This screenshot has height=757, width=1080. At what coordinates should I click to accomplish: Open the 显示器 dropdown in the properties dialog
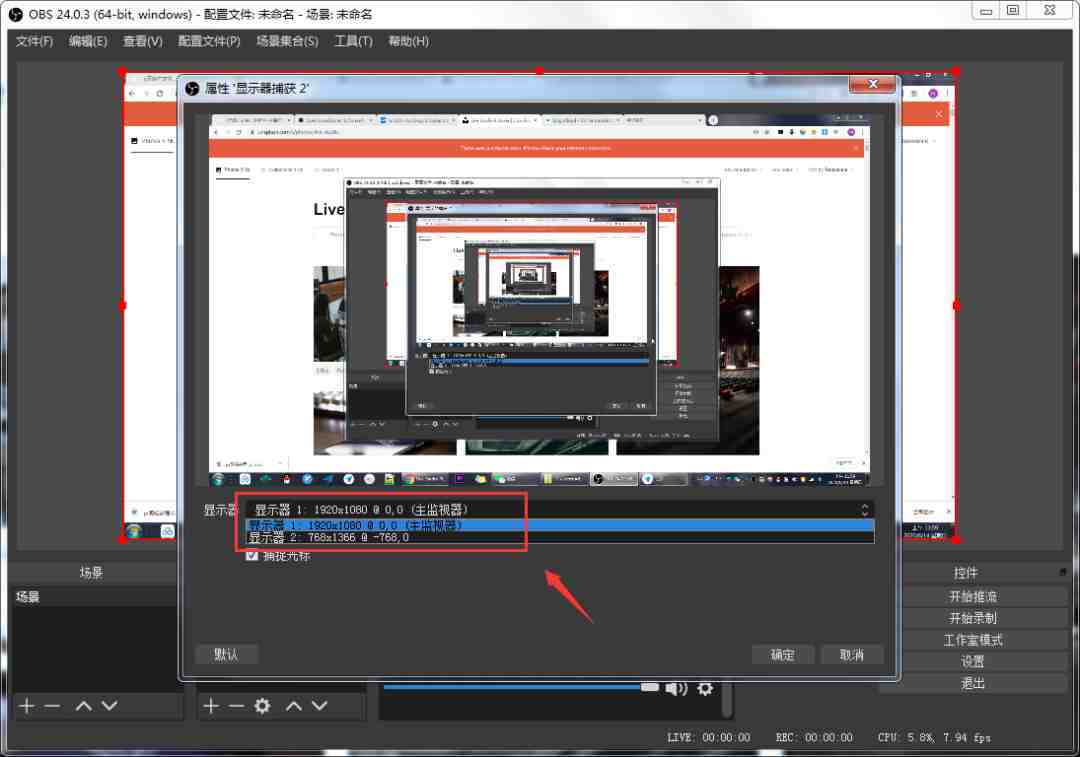point(560,510)
